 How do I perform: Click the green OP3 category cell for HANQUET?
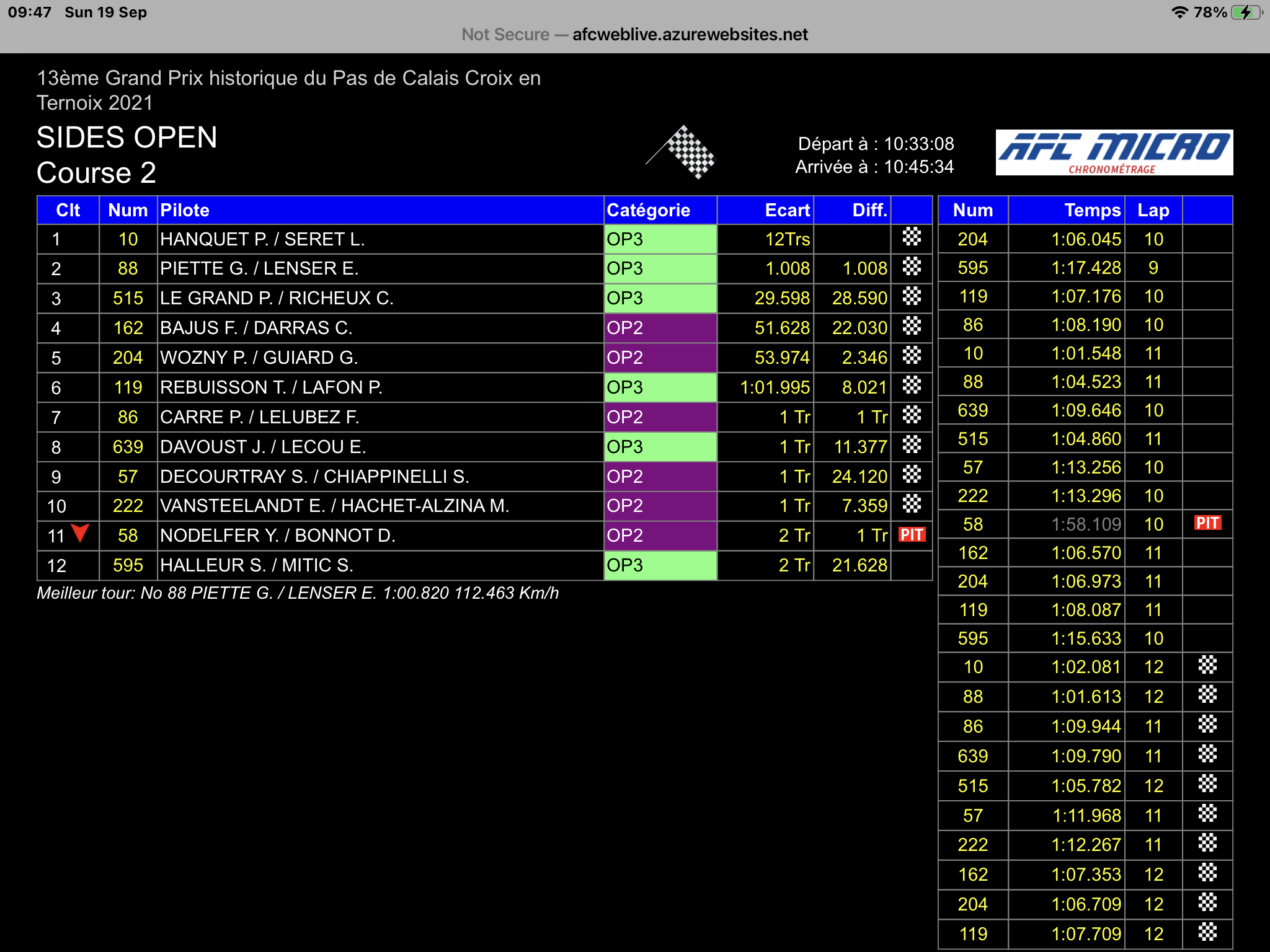(x=660, y=239)
